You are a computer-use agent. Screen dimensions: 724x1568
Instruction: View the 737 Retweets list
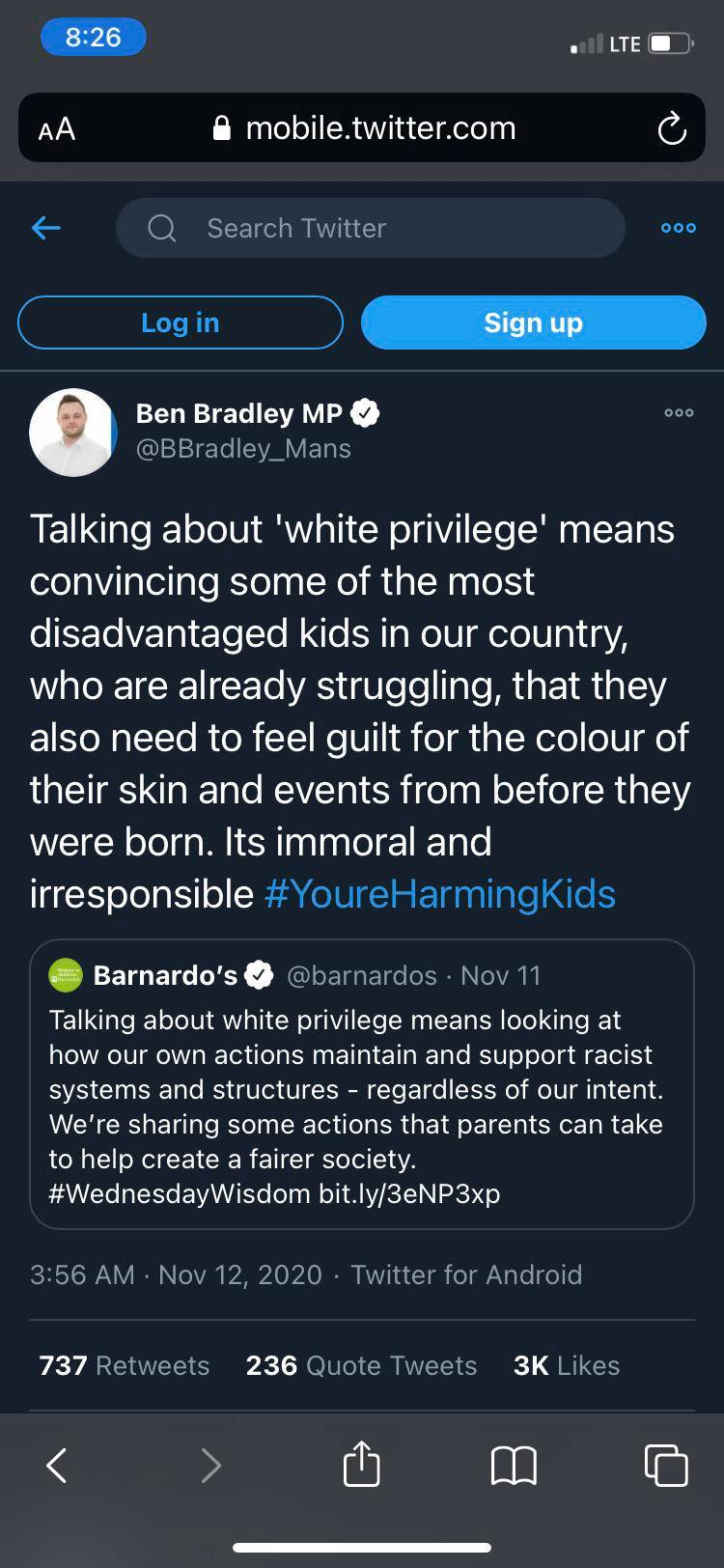tap(125, 1365)
